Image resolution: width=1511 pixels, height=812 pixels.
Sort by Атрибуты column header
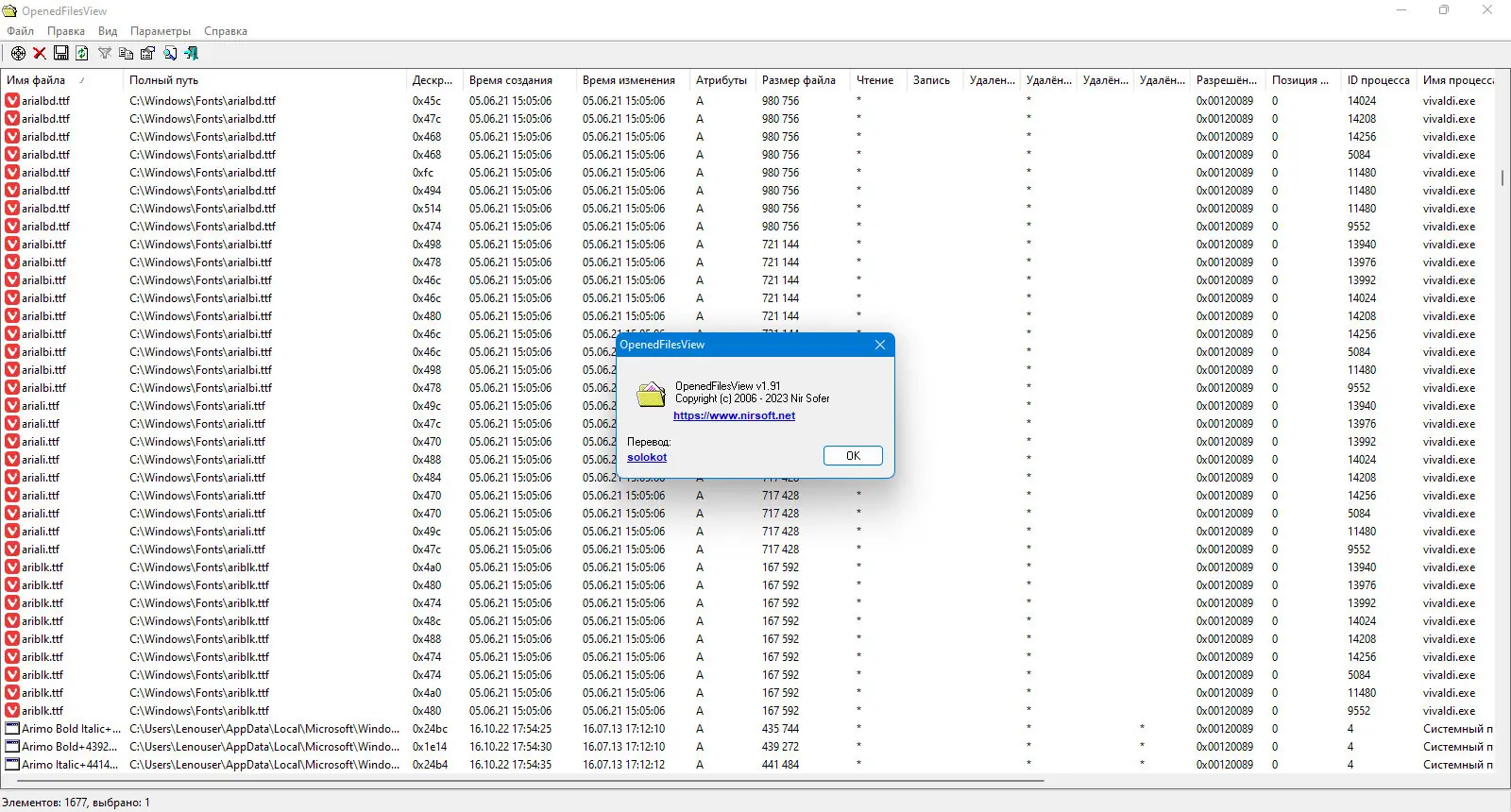tap(722, 80)
